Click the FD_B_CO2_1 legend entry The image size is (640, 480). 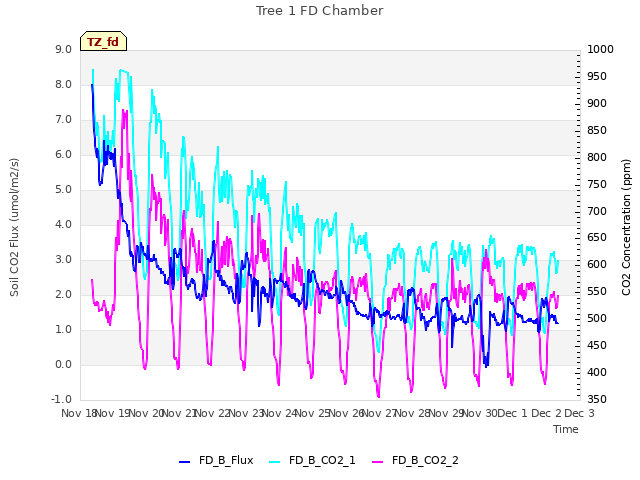click(x=312, y=460)
